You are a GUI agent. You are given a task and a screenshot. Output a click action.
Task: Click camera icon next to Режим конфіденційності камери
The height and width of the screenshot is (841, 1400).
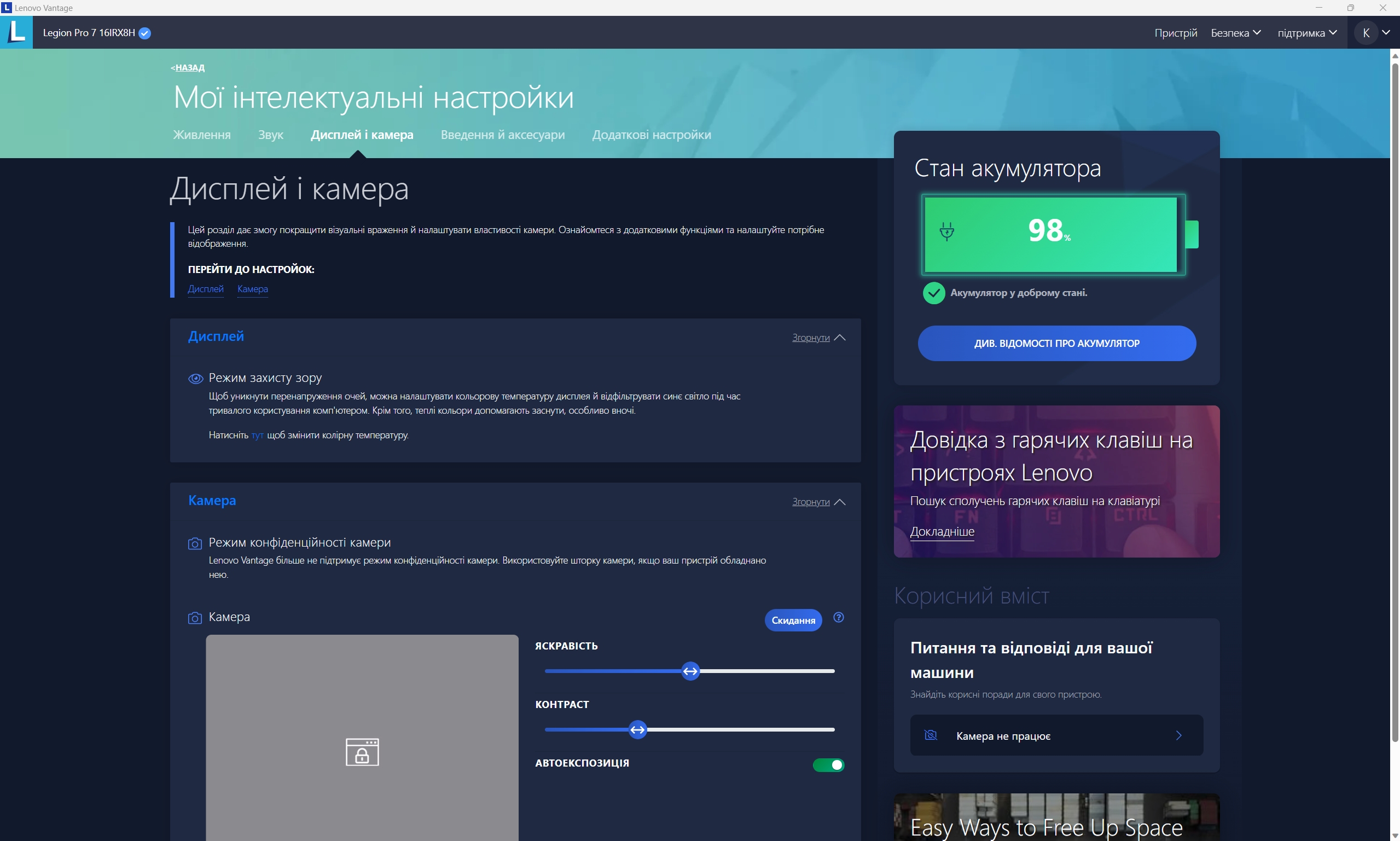194,543
